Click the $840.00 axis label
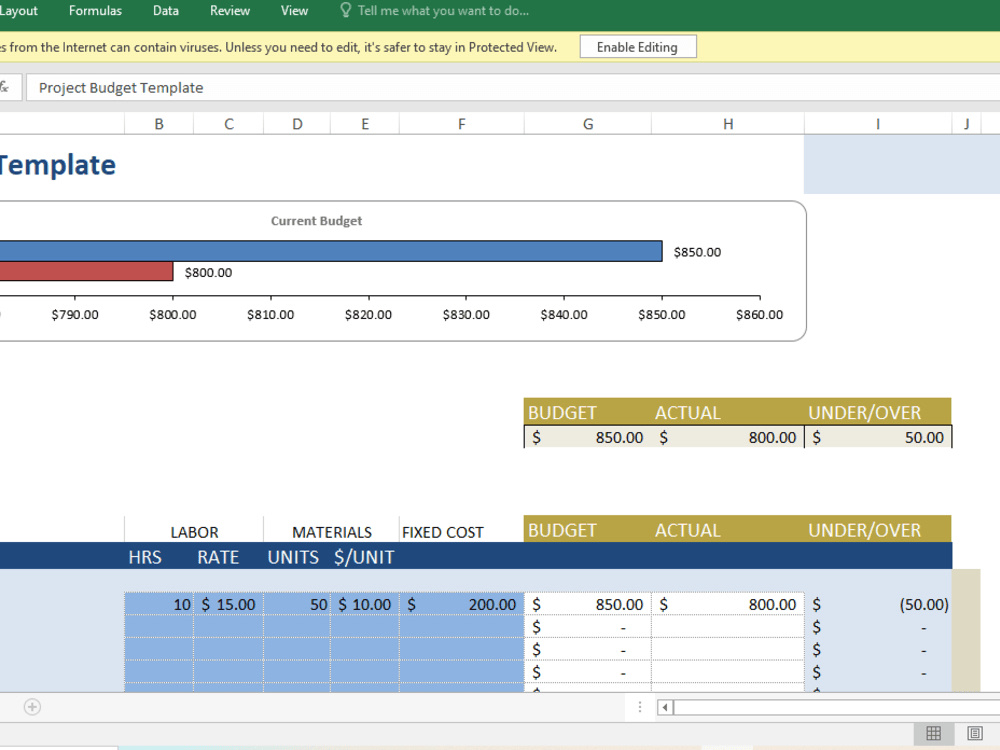 click(564, 314)
